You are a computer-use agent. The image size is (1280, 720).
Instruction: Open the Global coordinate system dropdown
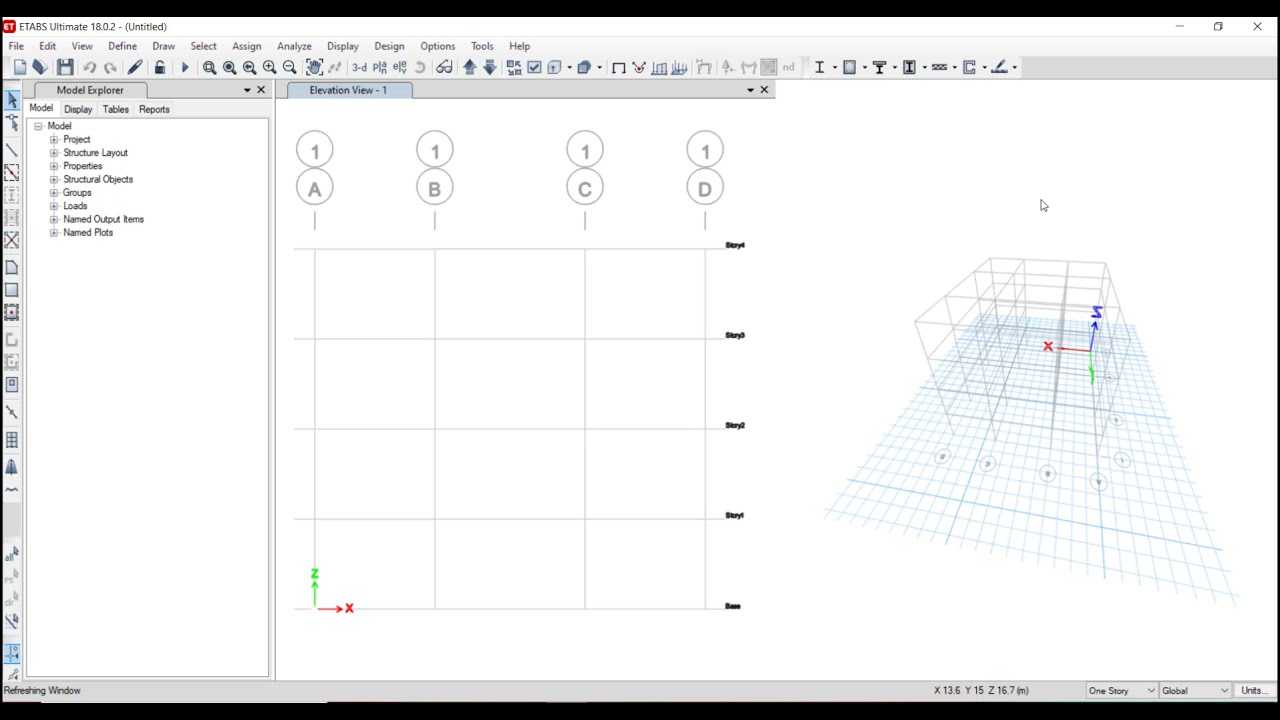tap(1195, 690)
